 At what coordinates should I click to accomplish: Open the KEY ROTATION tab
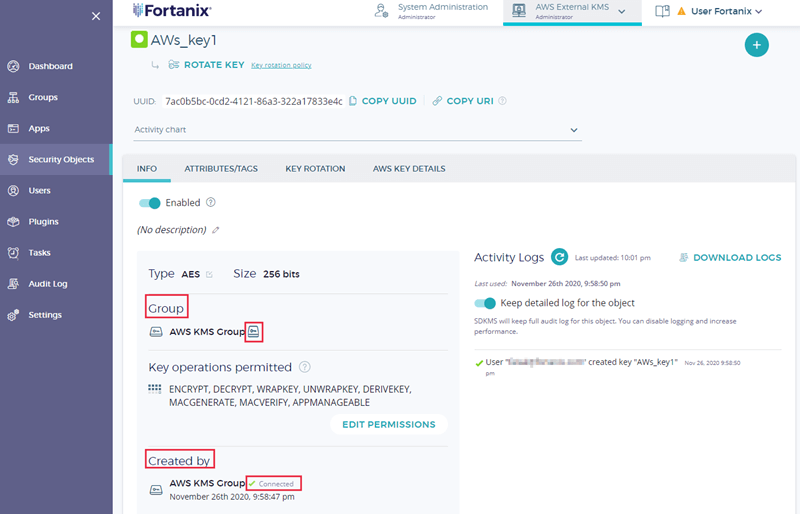pyautogui.click(x=315, y=169)
